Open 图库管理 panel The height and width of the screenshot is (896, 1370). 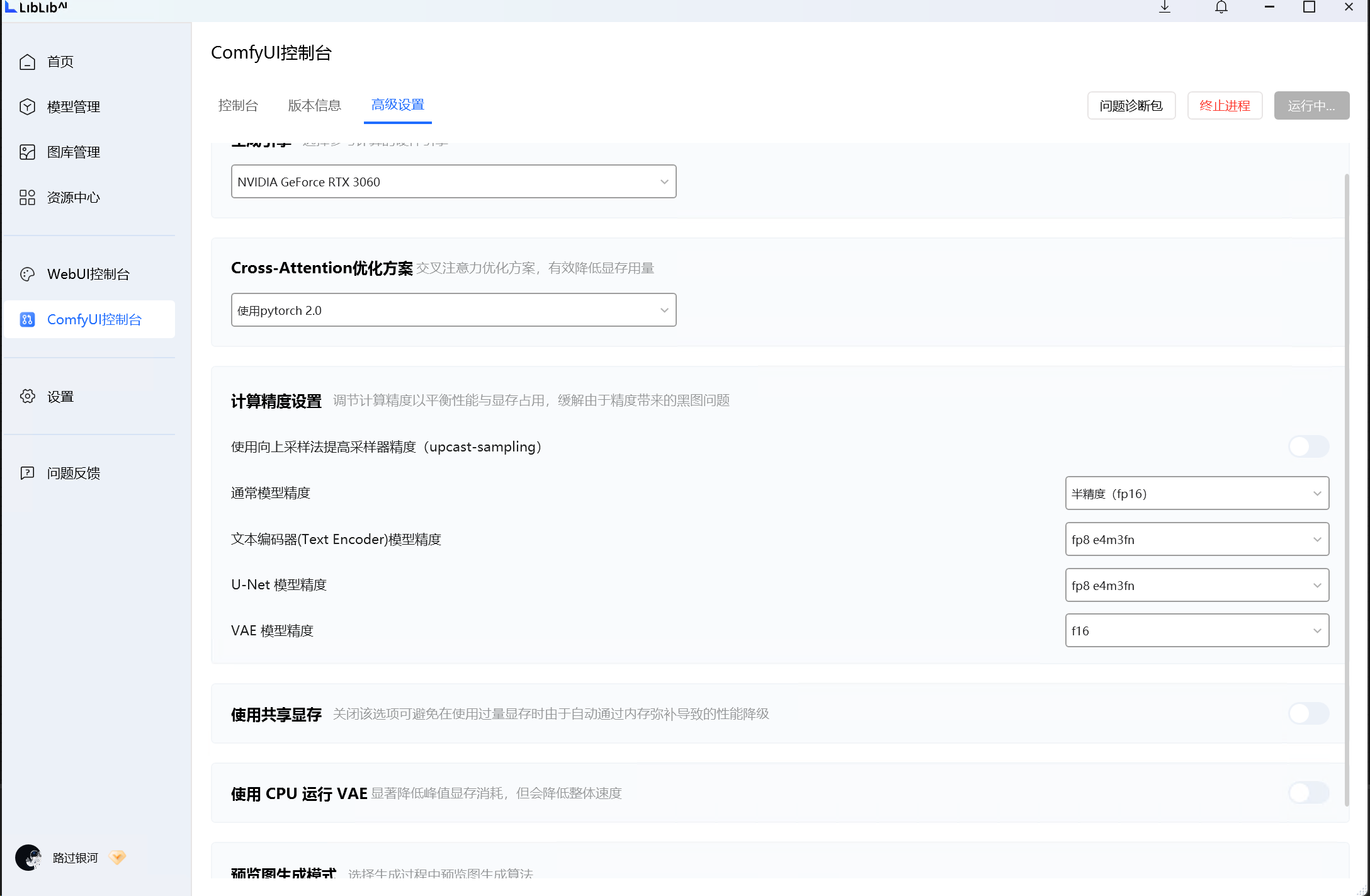[x=74, y=152]
